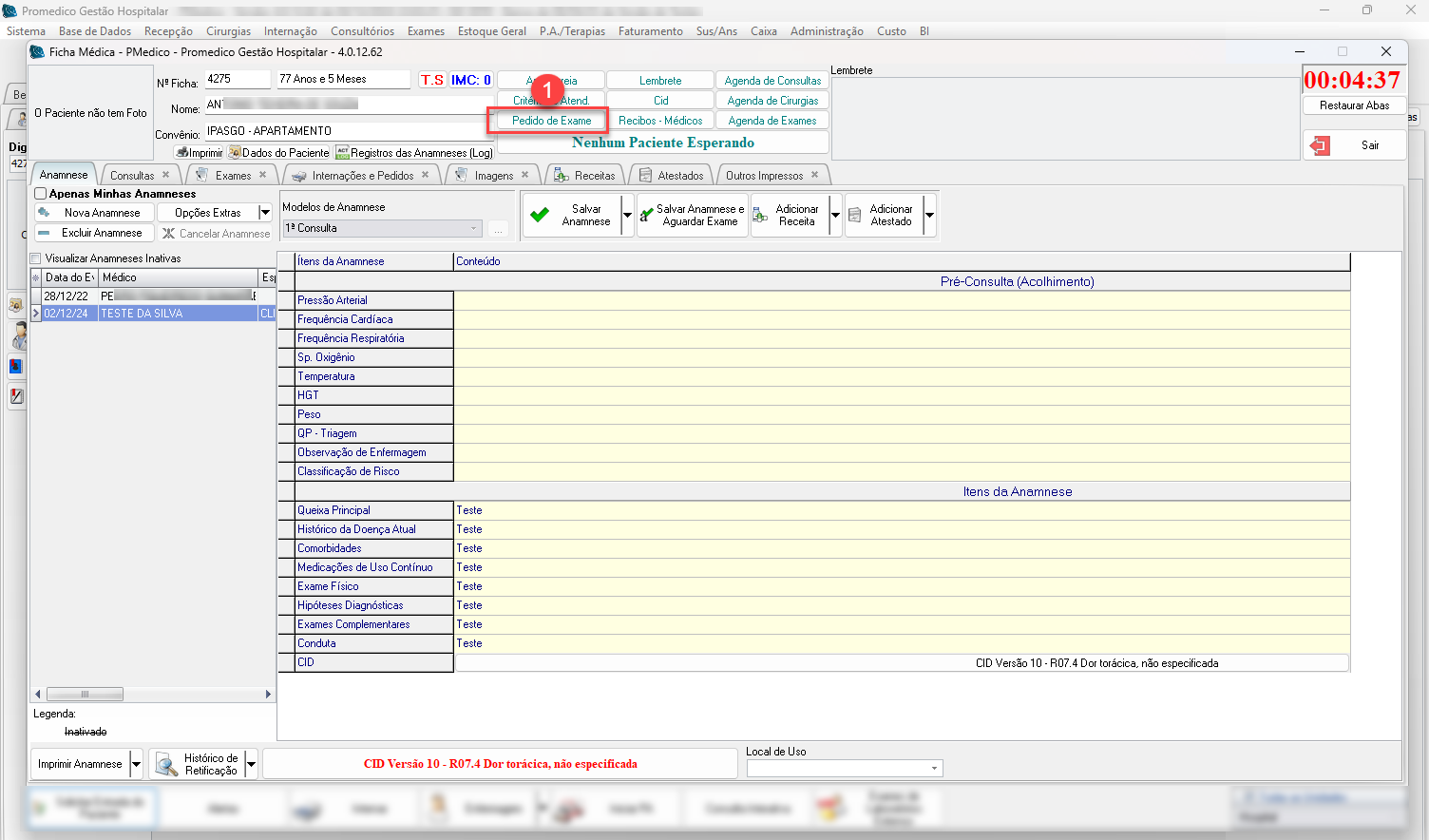Viewport: 1429px width, 840px height.
Task: Click the green checkmark Salvar Anamnese icon
Action: coord(540,215)
